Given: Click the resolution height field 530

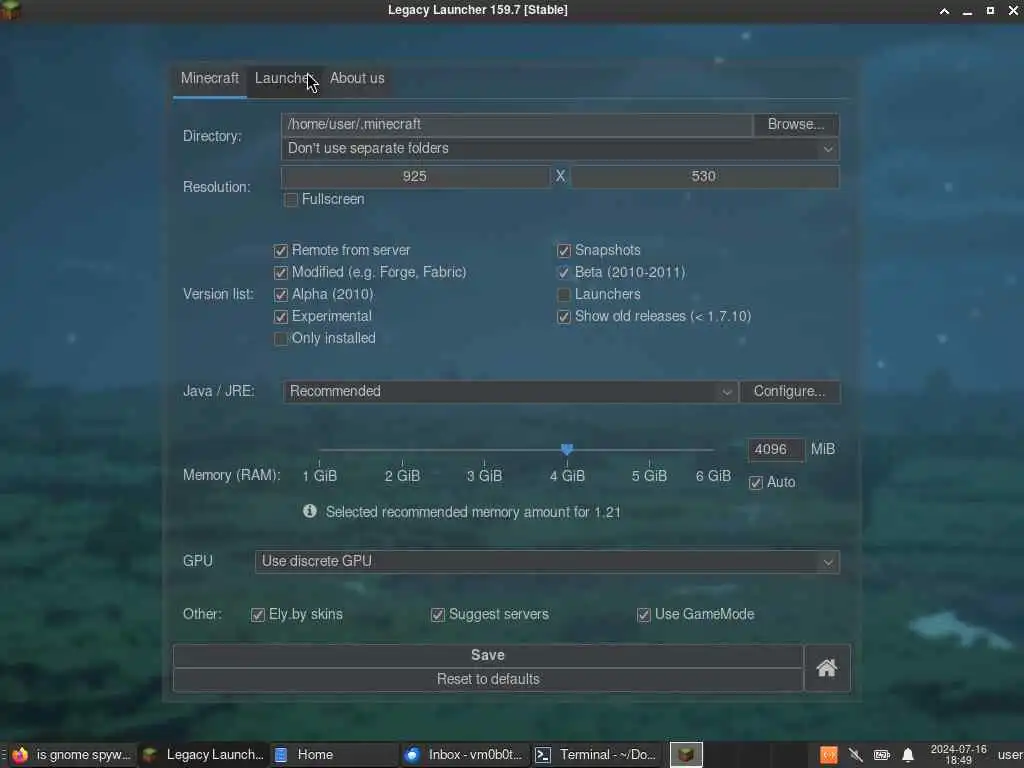Looking at the screenshot, I should (x=705, y=176).
